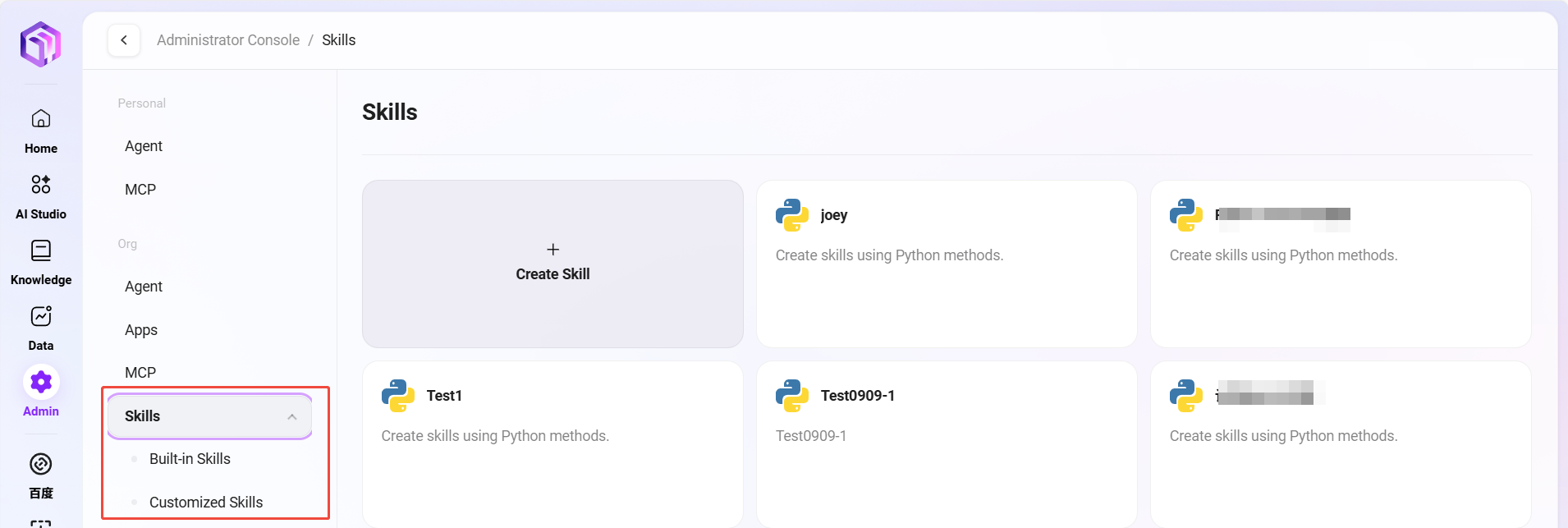Click the Python icon on joey card

(791, 215)
